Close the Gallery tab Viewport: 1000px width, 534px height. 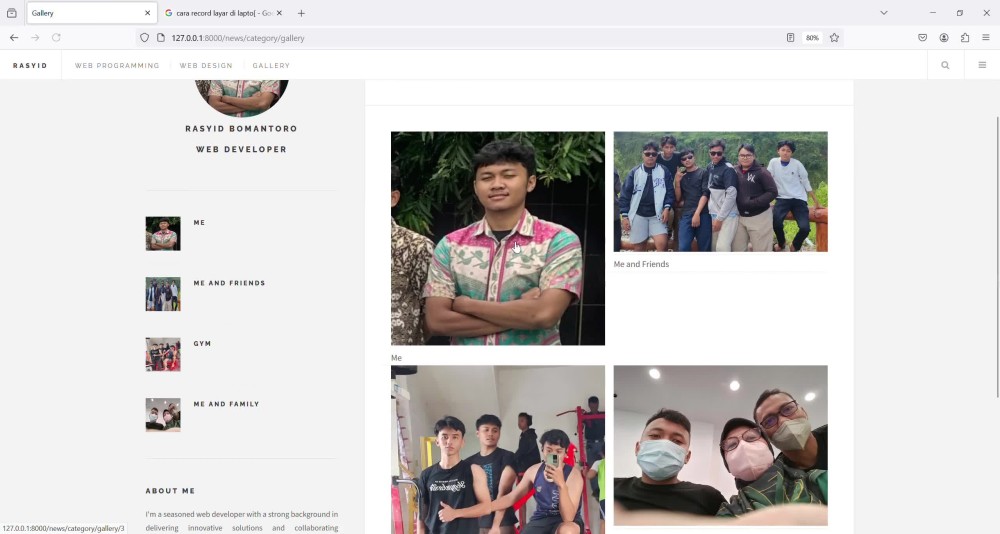tap(147, 13)
